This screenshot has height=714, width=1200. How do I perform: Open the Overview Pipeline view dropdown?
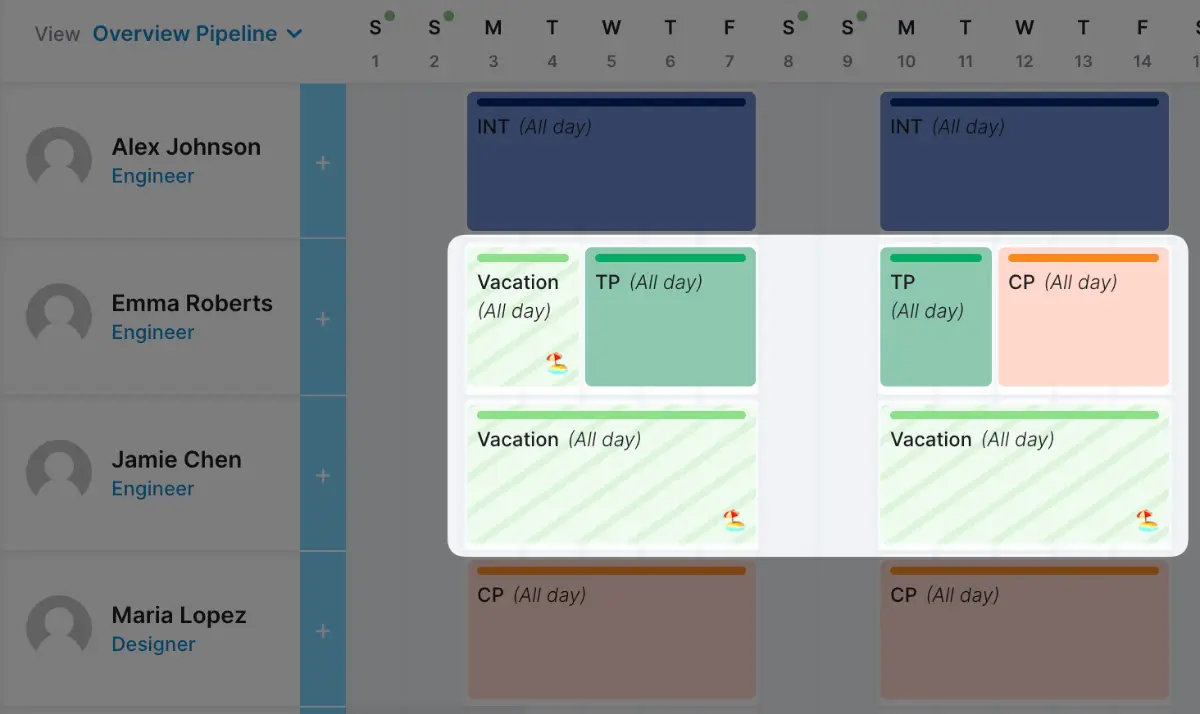(x=197, y=34)
